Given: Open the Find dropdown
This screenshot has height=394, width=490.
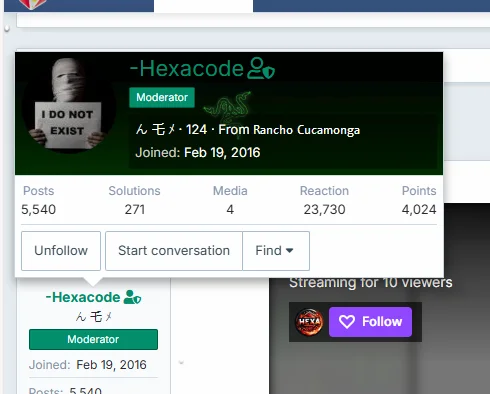Looking at the screenshot, I should tap(276, 251).
